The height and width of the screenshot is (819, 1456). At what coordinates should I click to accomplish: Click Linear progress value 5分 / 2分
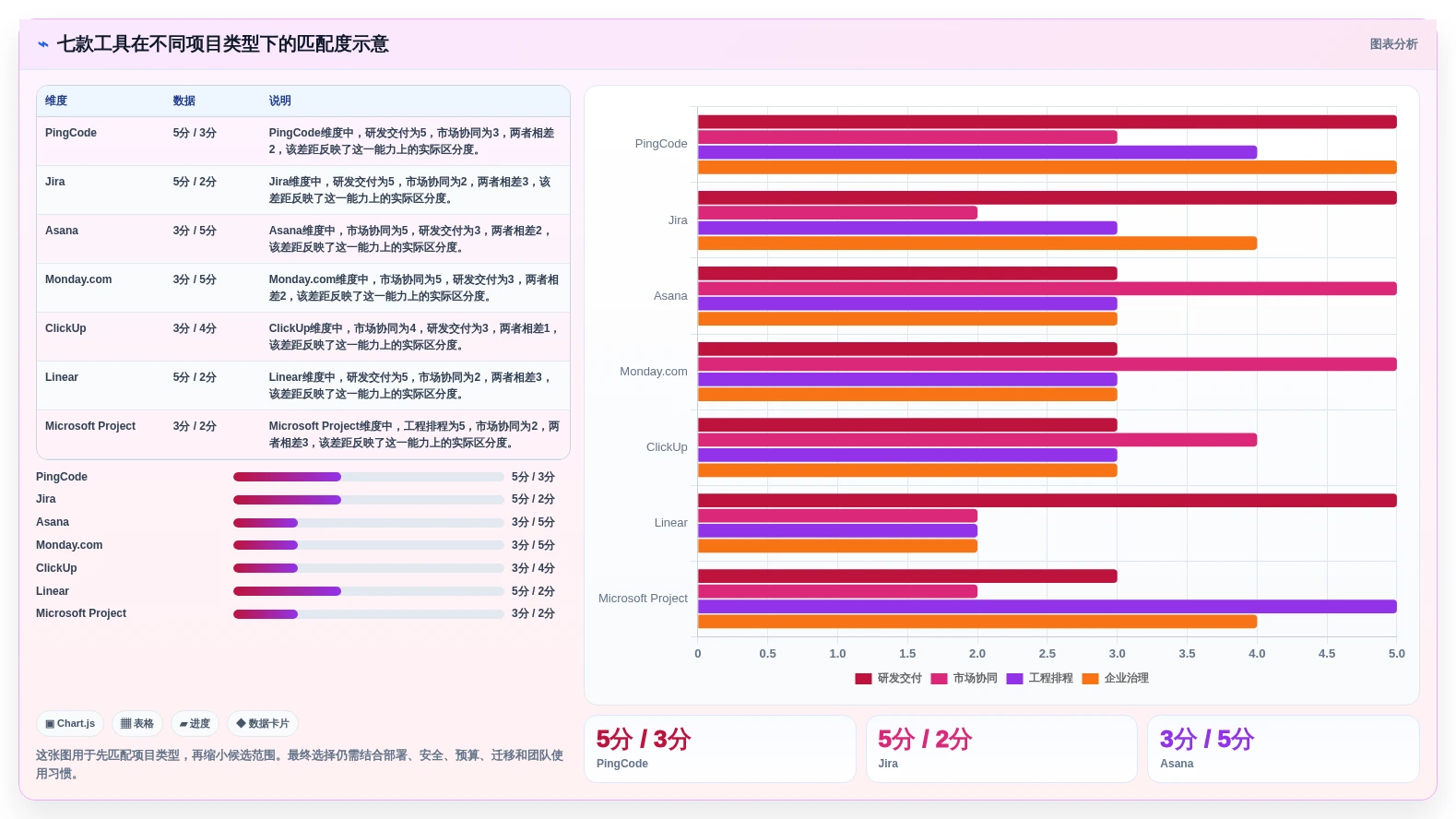point(533,591)
